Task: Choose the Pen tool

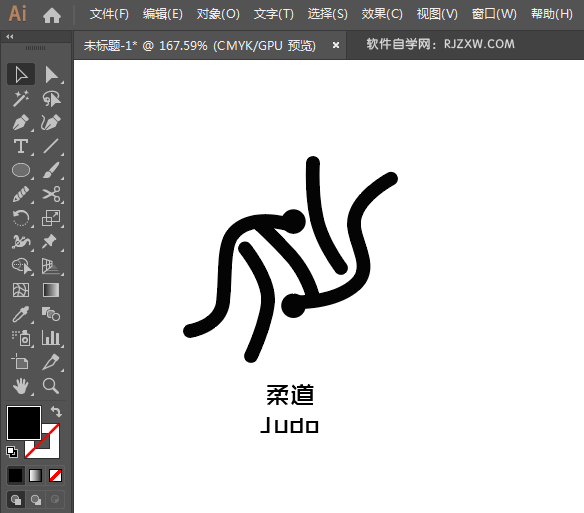Action: click(x=21, y=122)
